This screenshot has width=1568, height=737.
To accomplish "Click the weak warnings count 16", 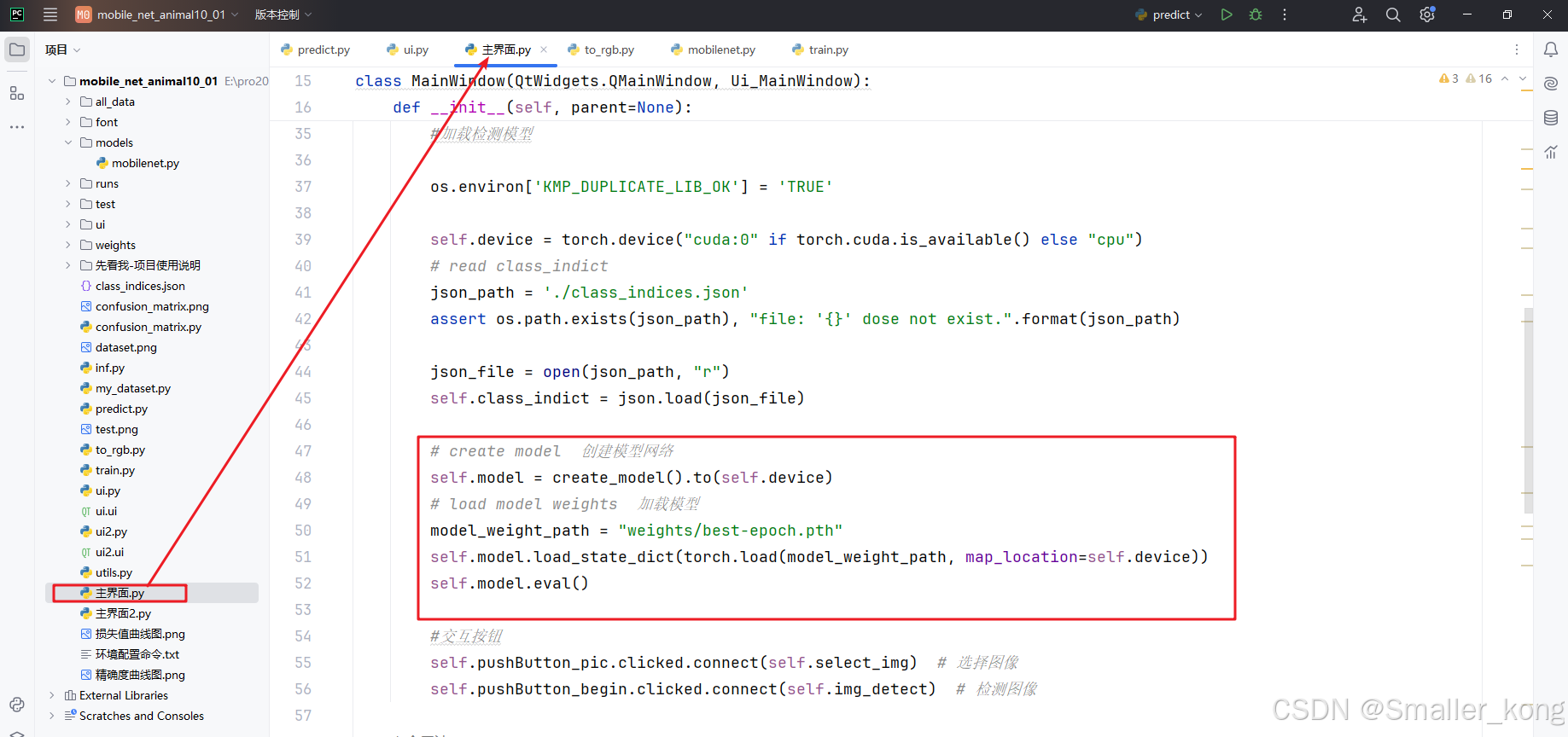I will tap(1478, 78).
